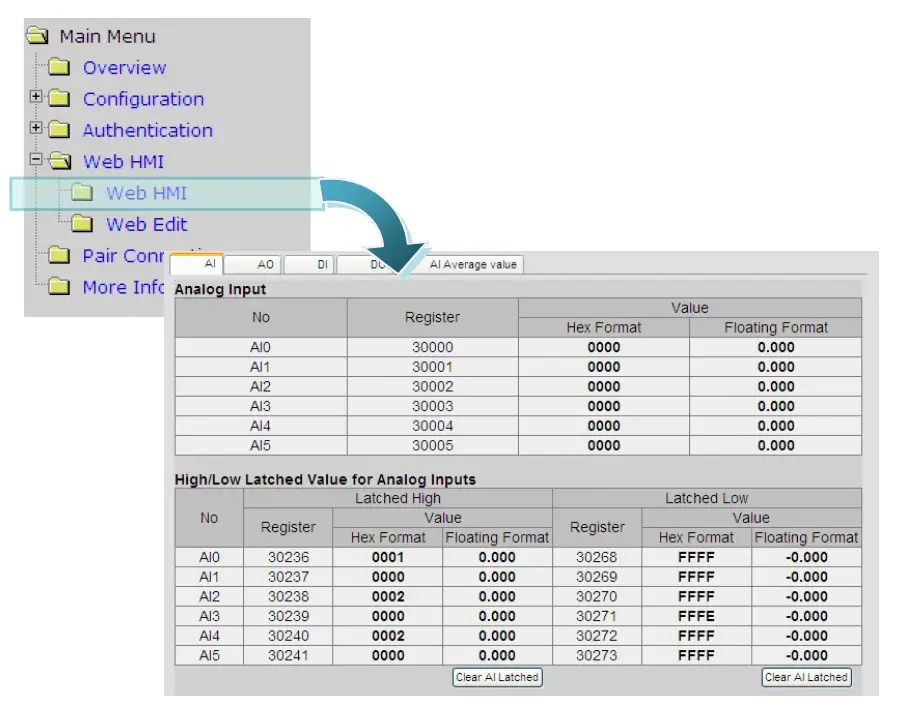The image size is (916, 711).
Task: Click latched high register 30237
Action: (288, 577)
